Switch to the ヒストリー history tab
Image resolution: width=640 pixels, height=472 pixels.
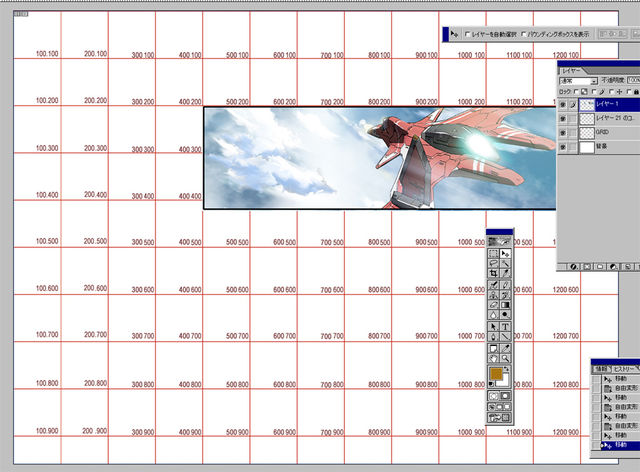pos(624,369)
